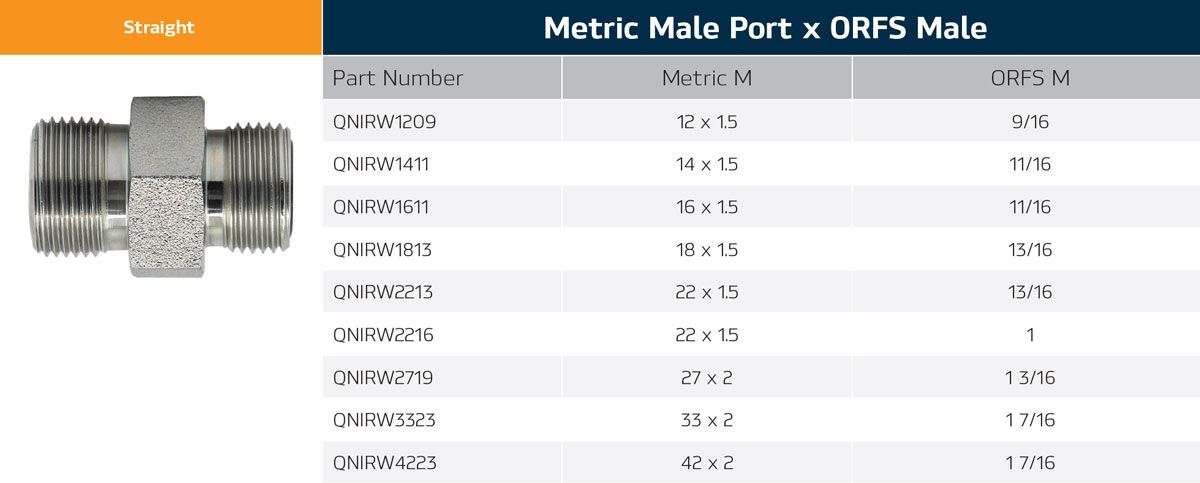Click the straight fitting product image
Screen dimensions: 1200x483
tap(160, 186)
